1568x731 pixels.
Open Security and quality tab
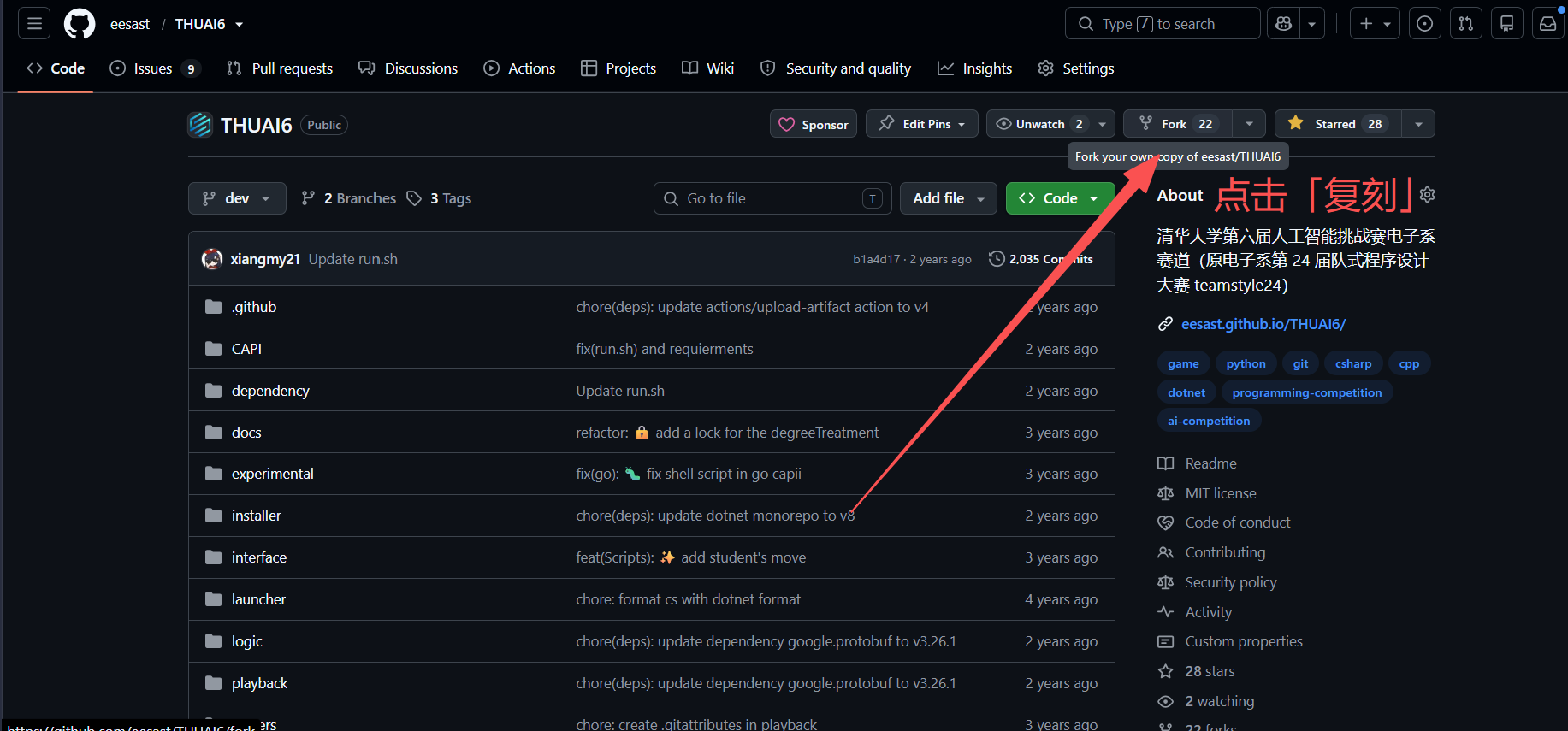tap(836, 68)
